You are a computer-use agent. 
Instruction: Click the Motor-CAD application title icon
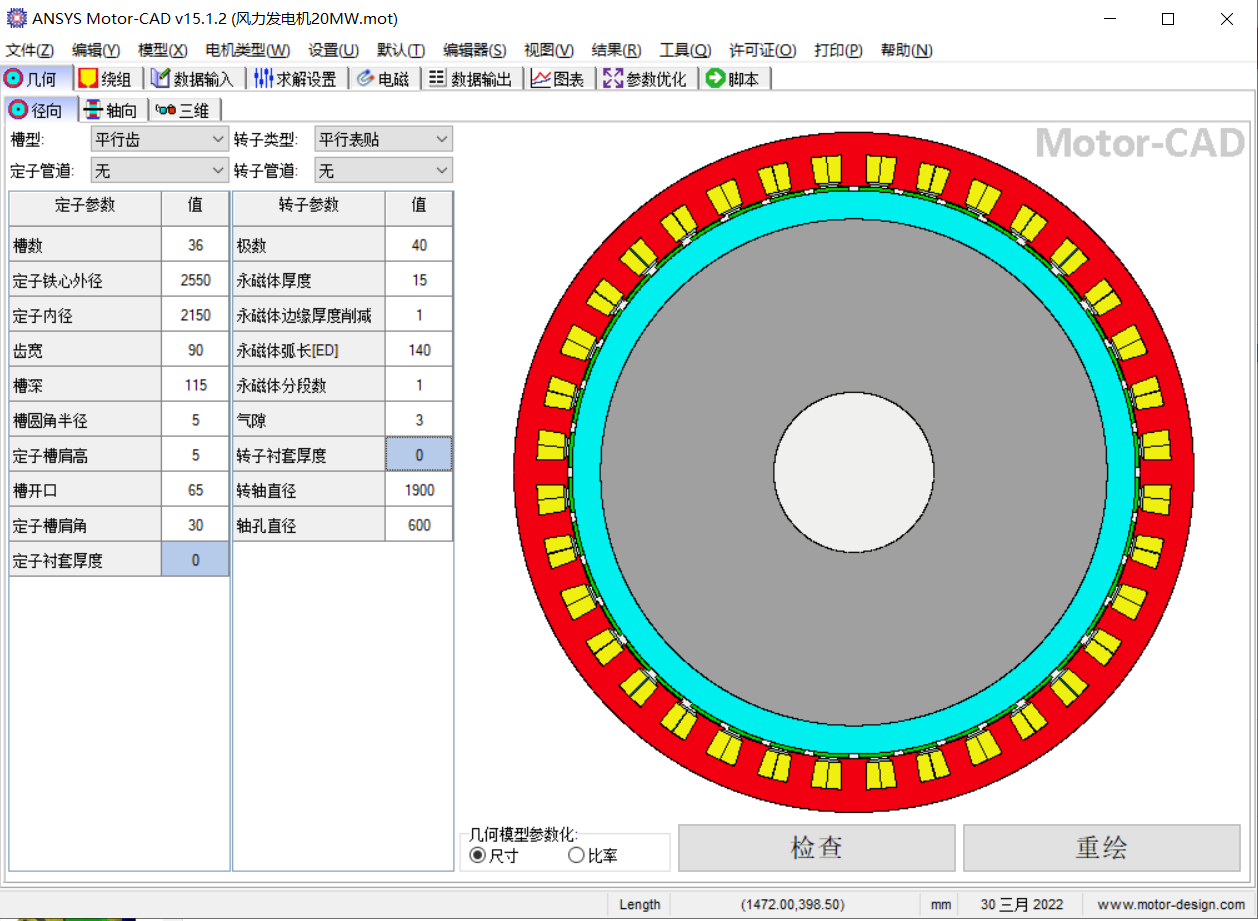[16, 18]
